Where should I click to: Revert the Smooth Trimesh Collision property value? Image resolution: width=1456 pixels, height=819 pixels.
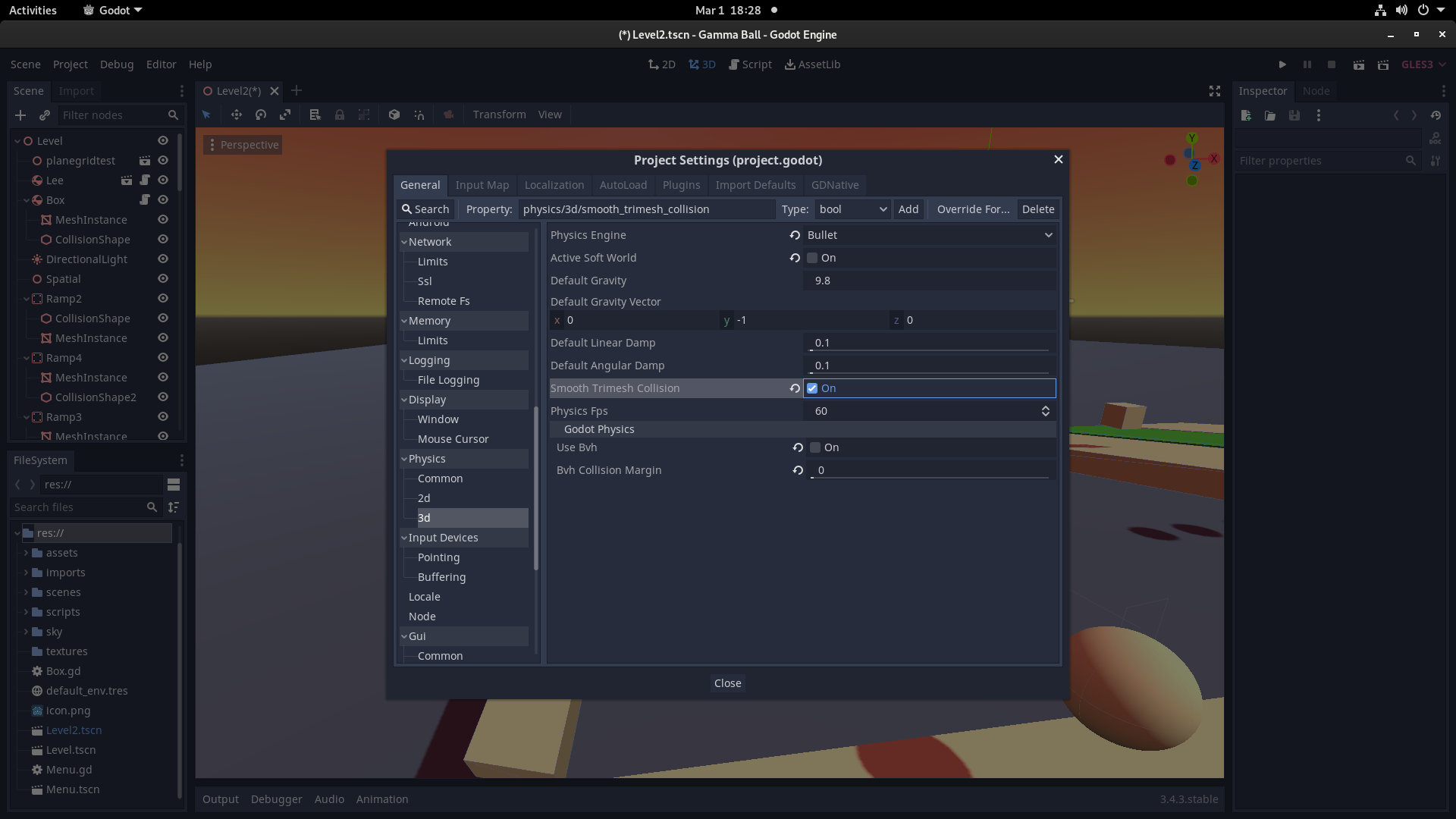794,388
